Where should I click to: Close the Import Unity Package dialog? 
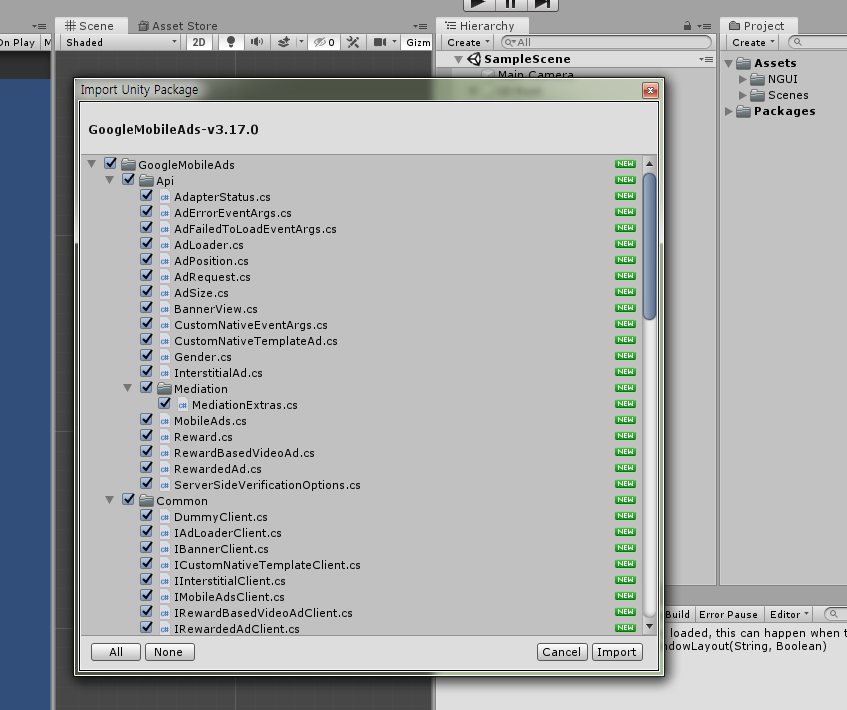[x=650, y=90]
